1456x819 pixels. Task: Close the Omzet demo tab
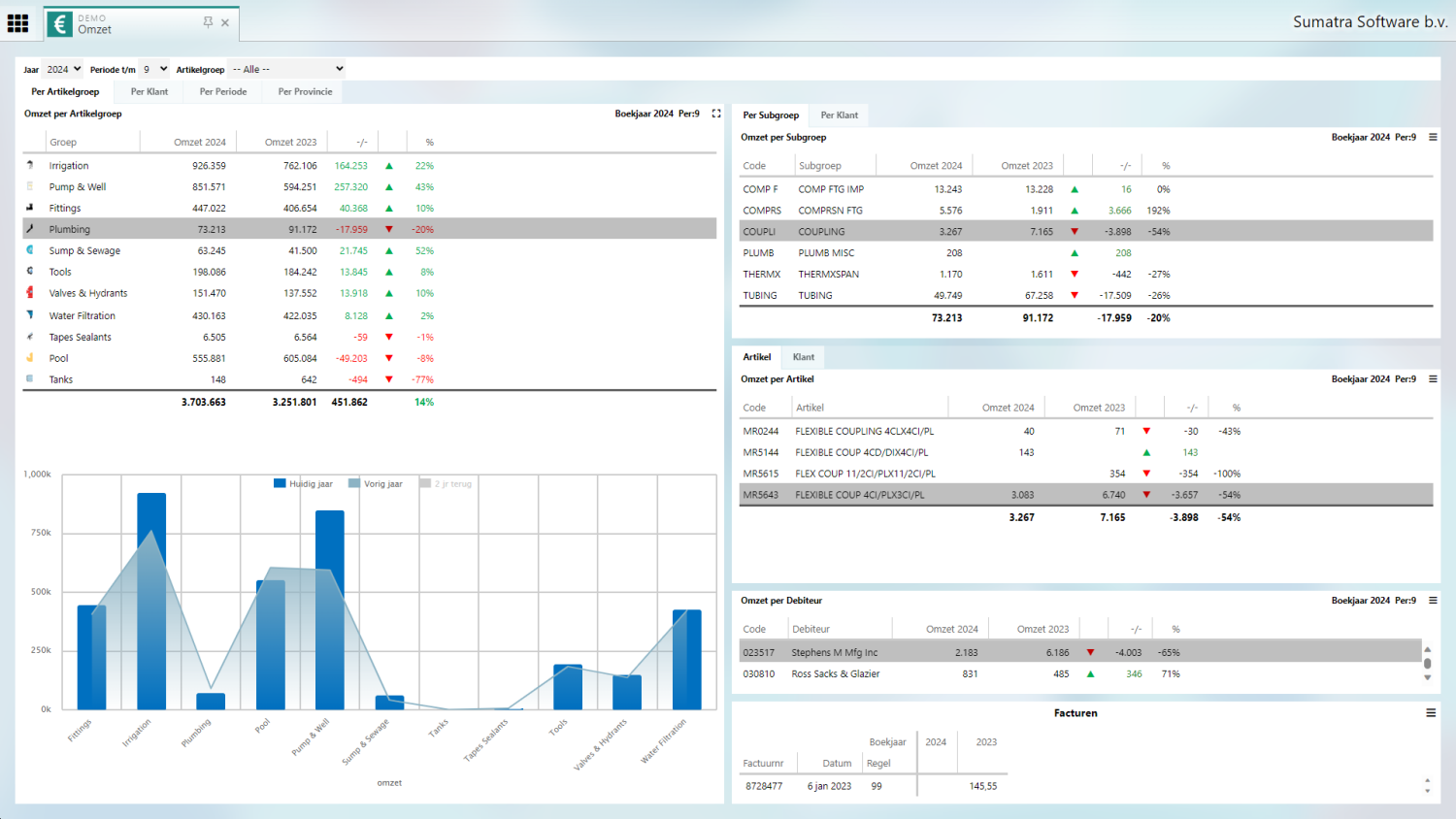[x=225, y=23]
